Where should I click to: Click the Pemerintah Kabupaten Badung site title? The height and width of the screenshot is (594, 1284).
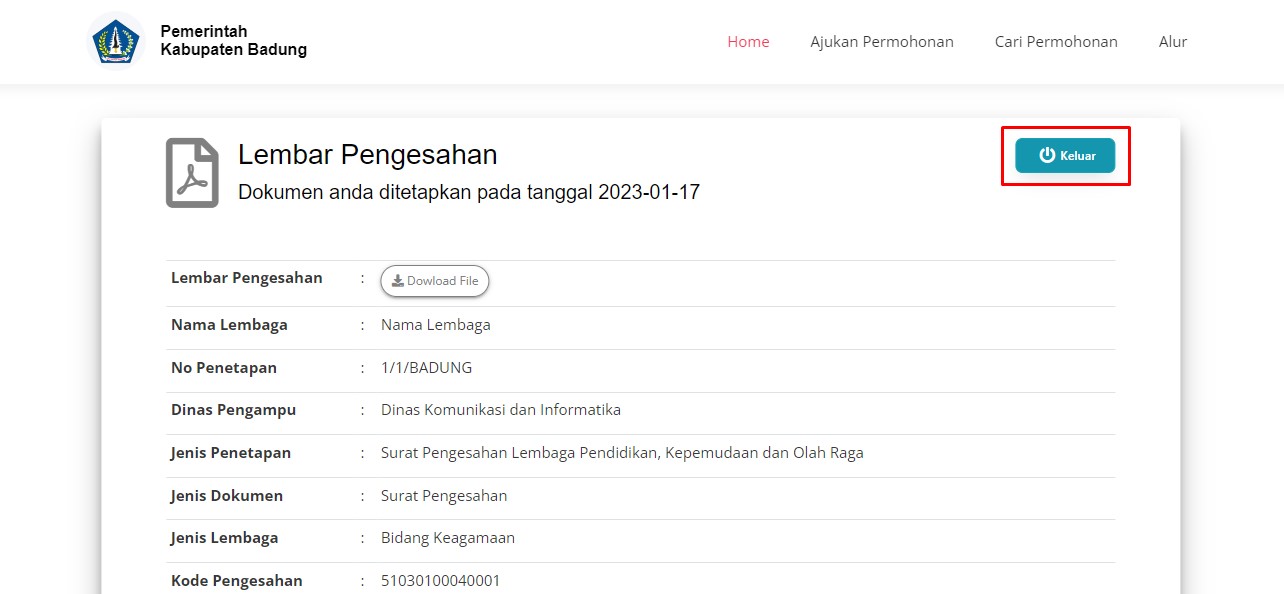(x=233, y=41)
